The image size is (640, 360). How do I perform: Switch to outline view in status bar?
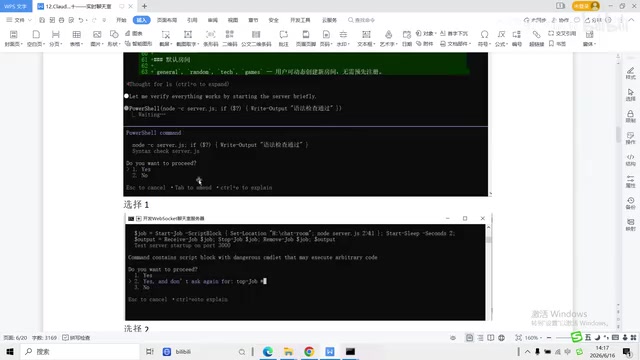(x=480, y=338)
